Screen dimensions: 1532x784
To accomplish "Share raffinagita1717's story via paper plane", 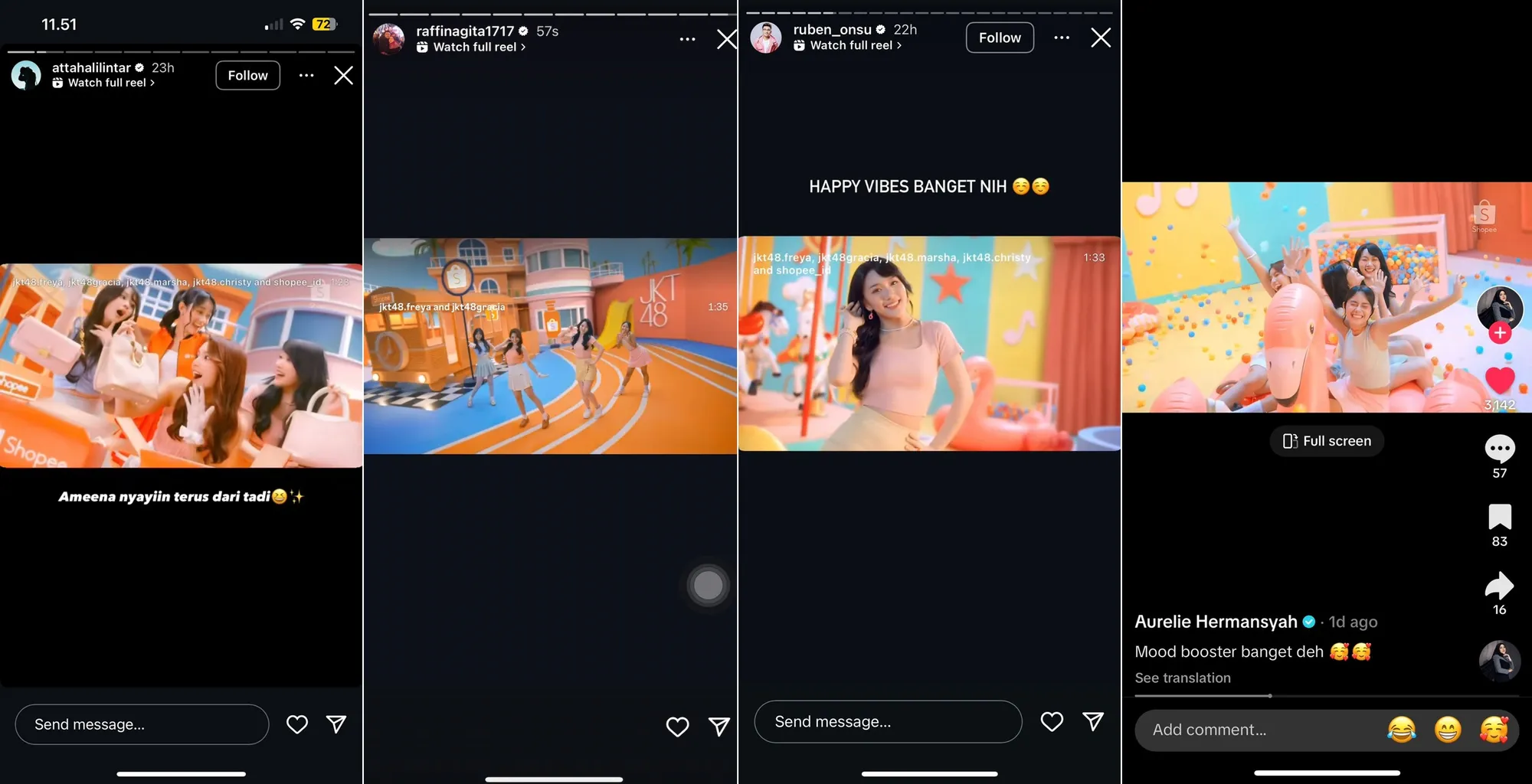I will coord(719,727).
